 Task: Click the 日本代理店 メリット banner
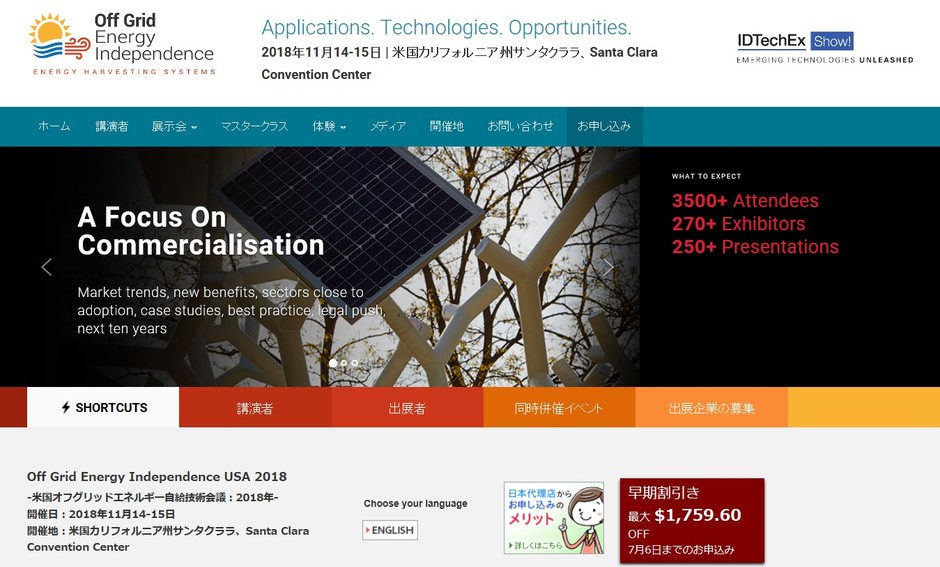click(x=554, y=517)
